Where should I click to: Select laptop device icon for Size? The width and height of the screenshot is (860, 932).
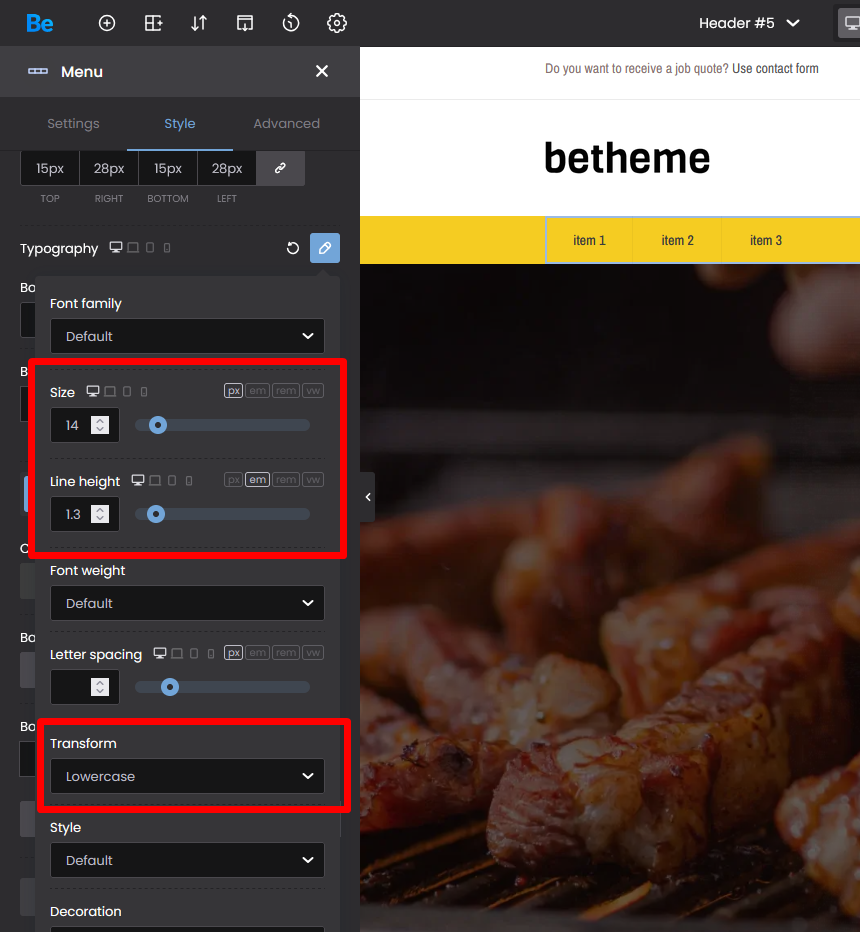click(x=110, y=391)
